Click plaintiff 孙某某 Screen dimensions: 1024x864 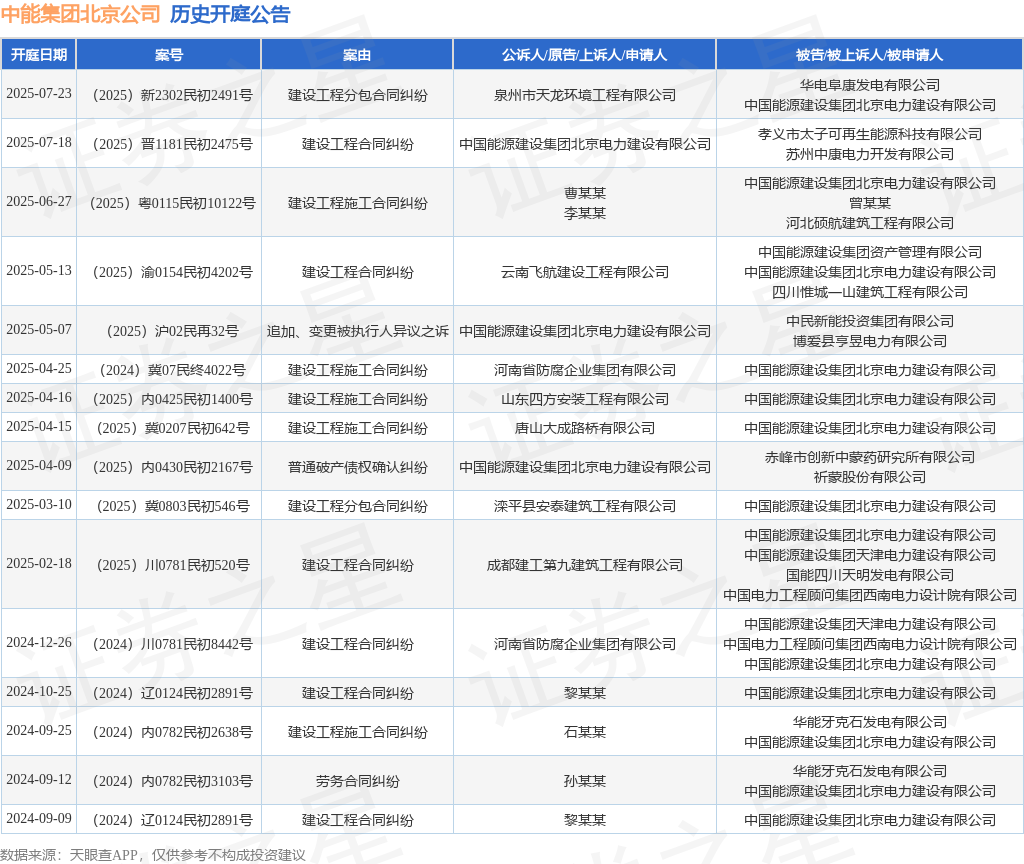584,781
